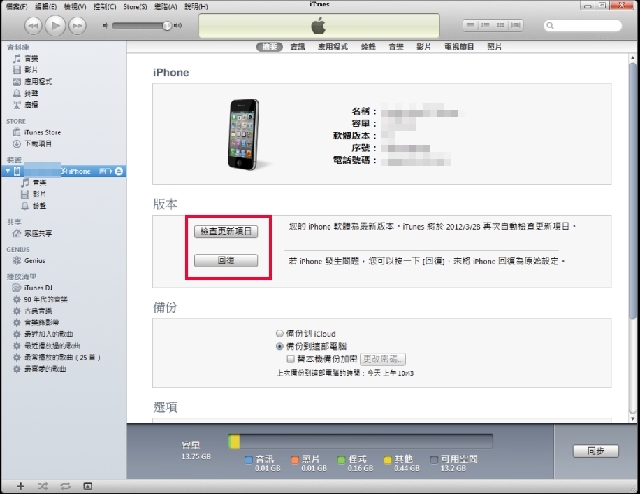Add a new playlist with the plus icon

click(20, 486)
